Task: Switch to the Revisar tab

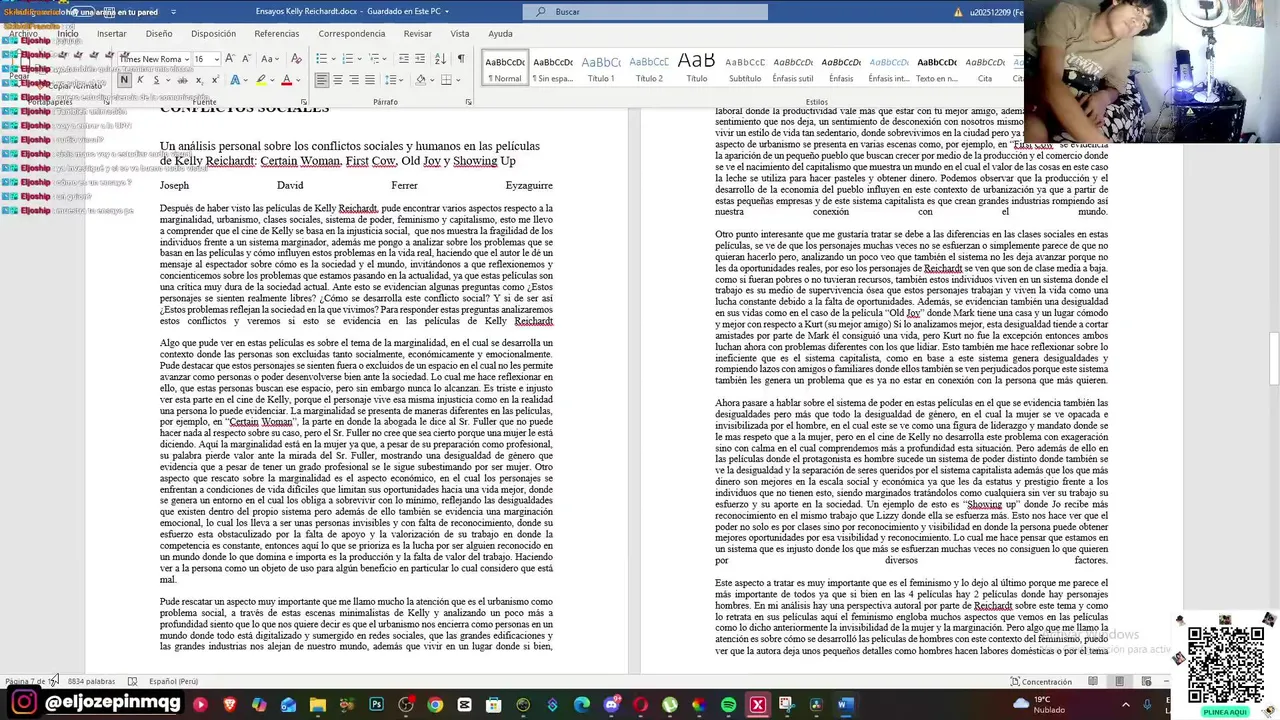Action: (418, 33)
